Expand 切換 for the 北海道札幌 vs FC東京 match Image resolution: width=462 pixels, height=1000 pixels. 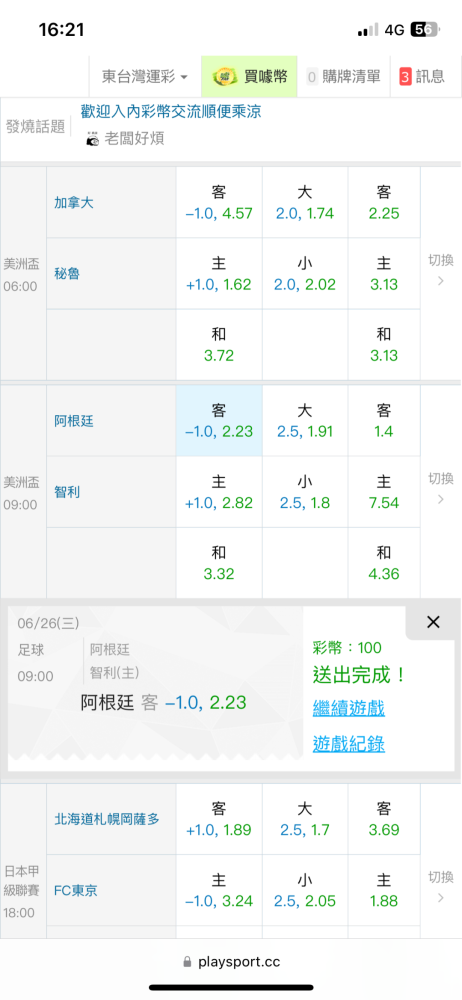pyautogui.click(x=440, y=886)
